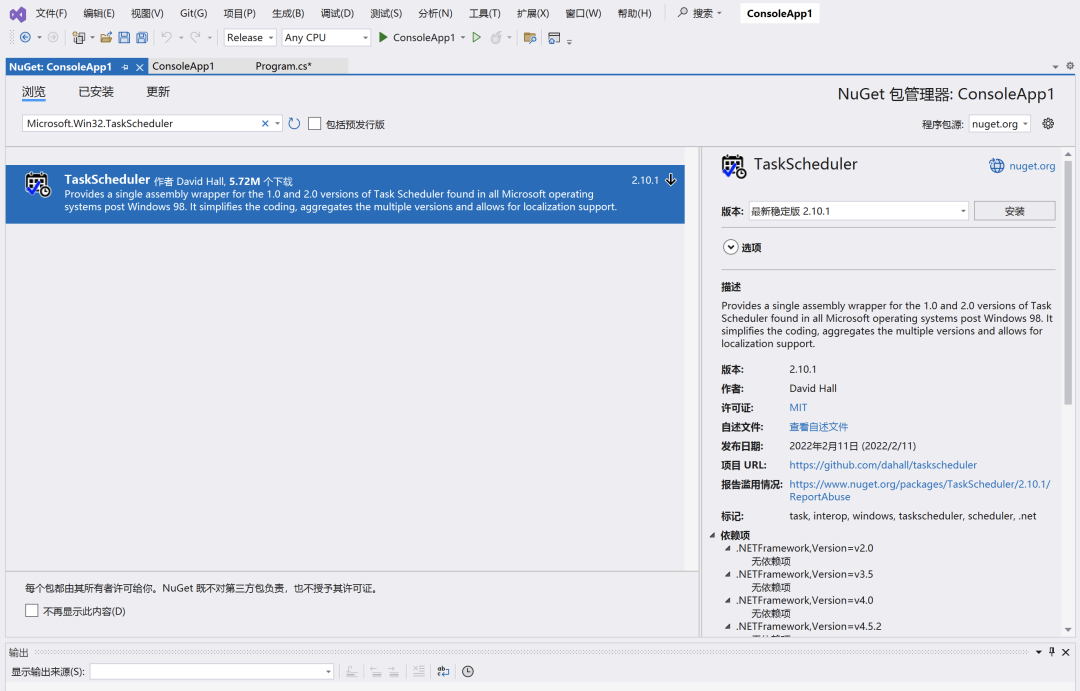Auto-hide the output panel with the pin icon
Screen dimensions: 1080x691
[x=1052, y=652]
